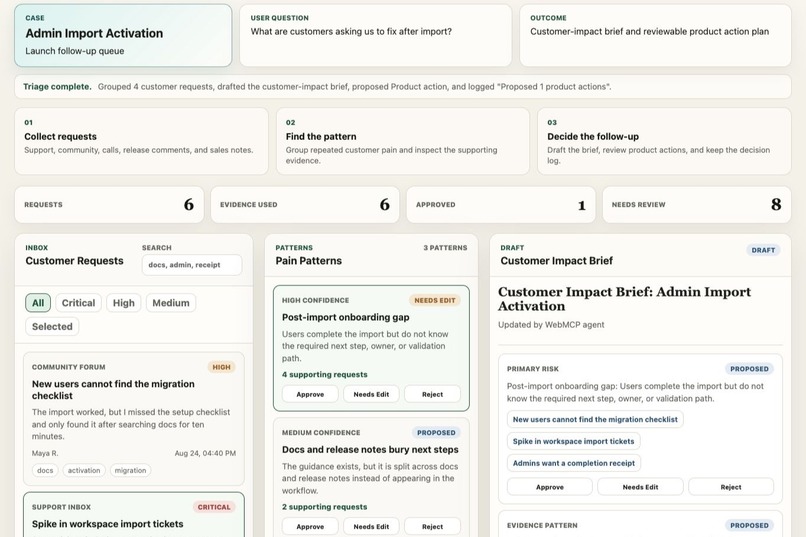Click the CRITICAL badge on Support Inbox request
This screenshot has width=806, height=537.
pyautogui.click(x=214, y=507)
